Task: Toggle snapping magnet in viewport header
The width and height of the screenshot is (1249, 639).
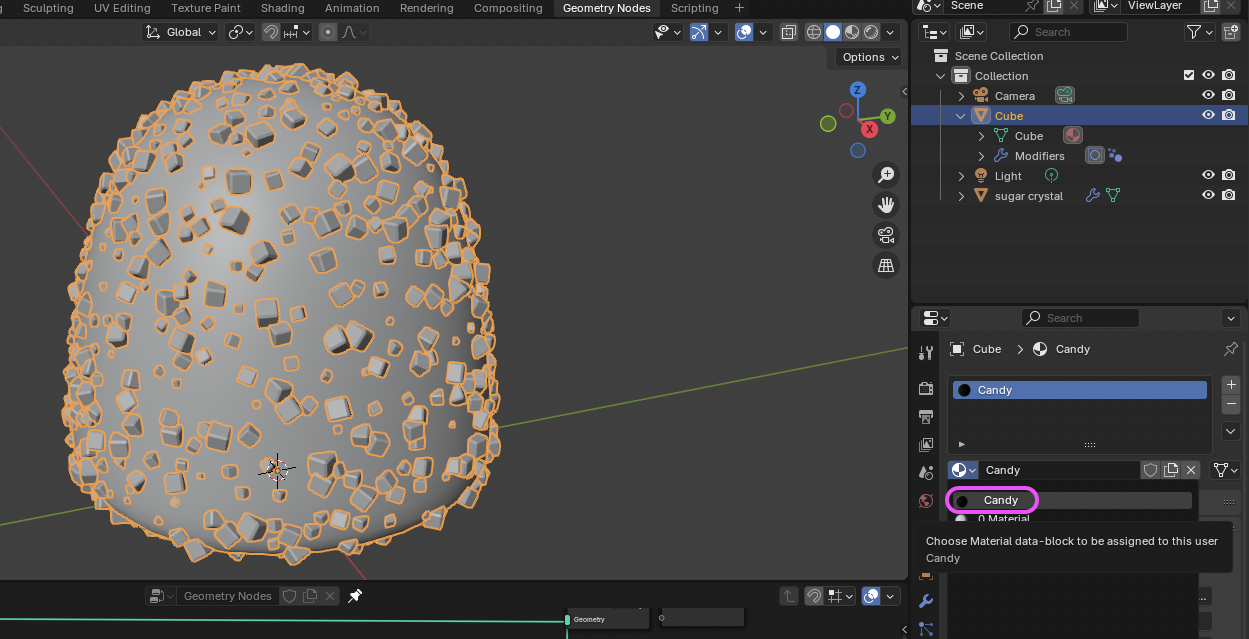Action: click(x=270, y=32)
